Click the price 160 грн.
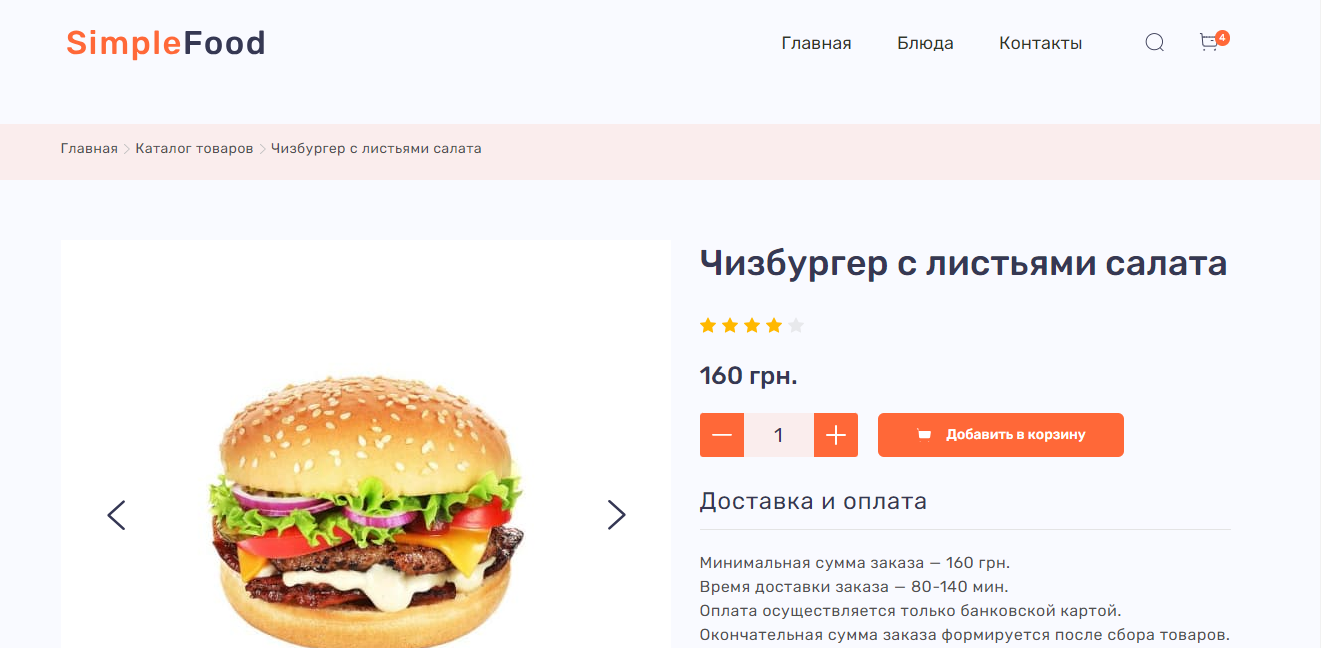The height and width of the screenshot is (648, 1321). [x=748, y=376]
